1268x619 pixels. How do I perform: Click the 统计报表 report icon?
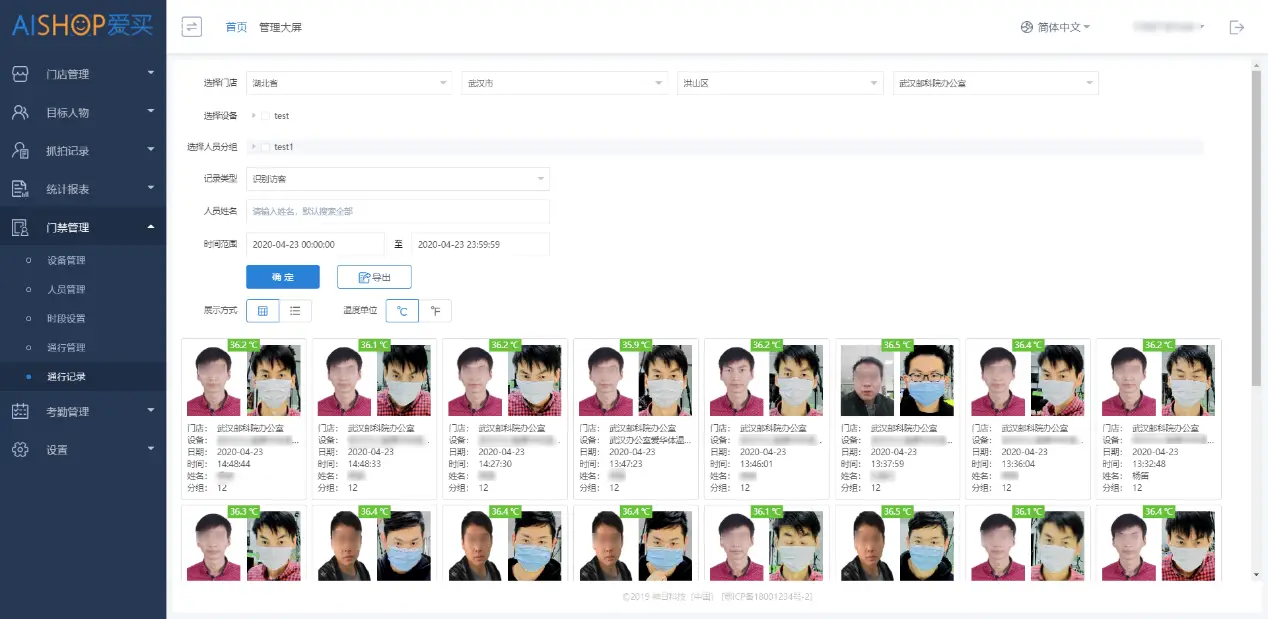[x=20, y=189]
